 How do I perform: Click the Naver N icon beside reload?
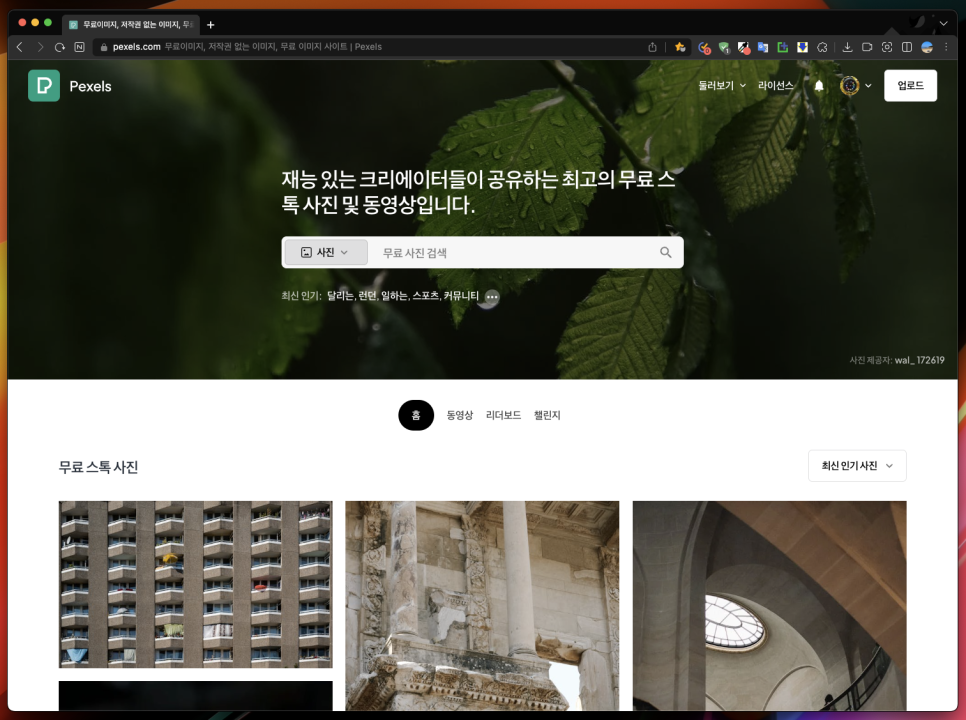point(79,47)
